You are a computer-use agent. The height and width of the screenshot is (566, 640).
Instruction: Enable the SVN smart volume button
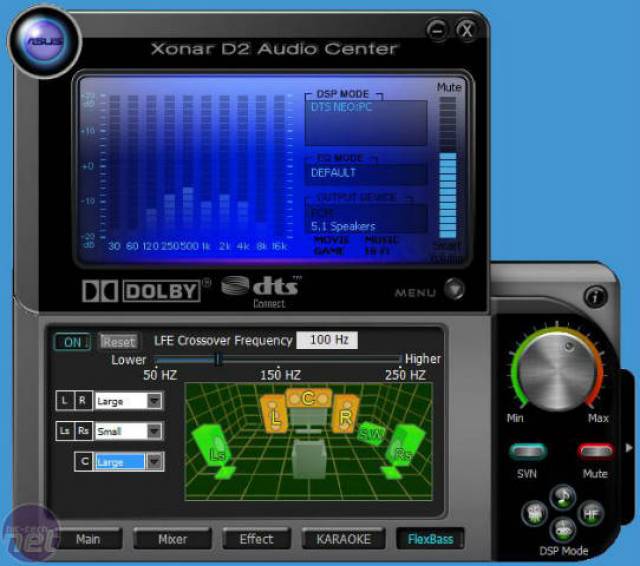(x=527, y=451)
